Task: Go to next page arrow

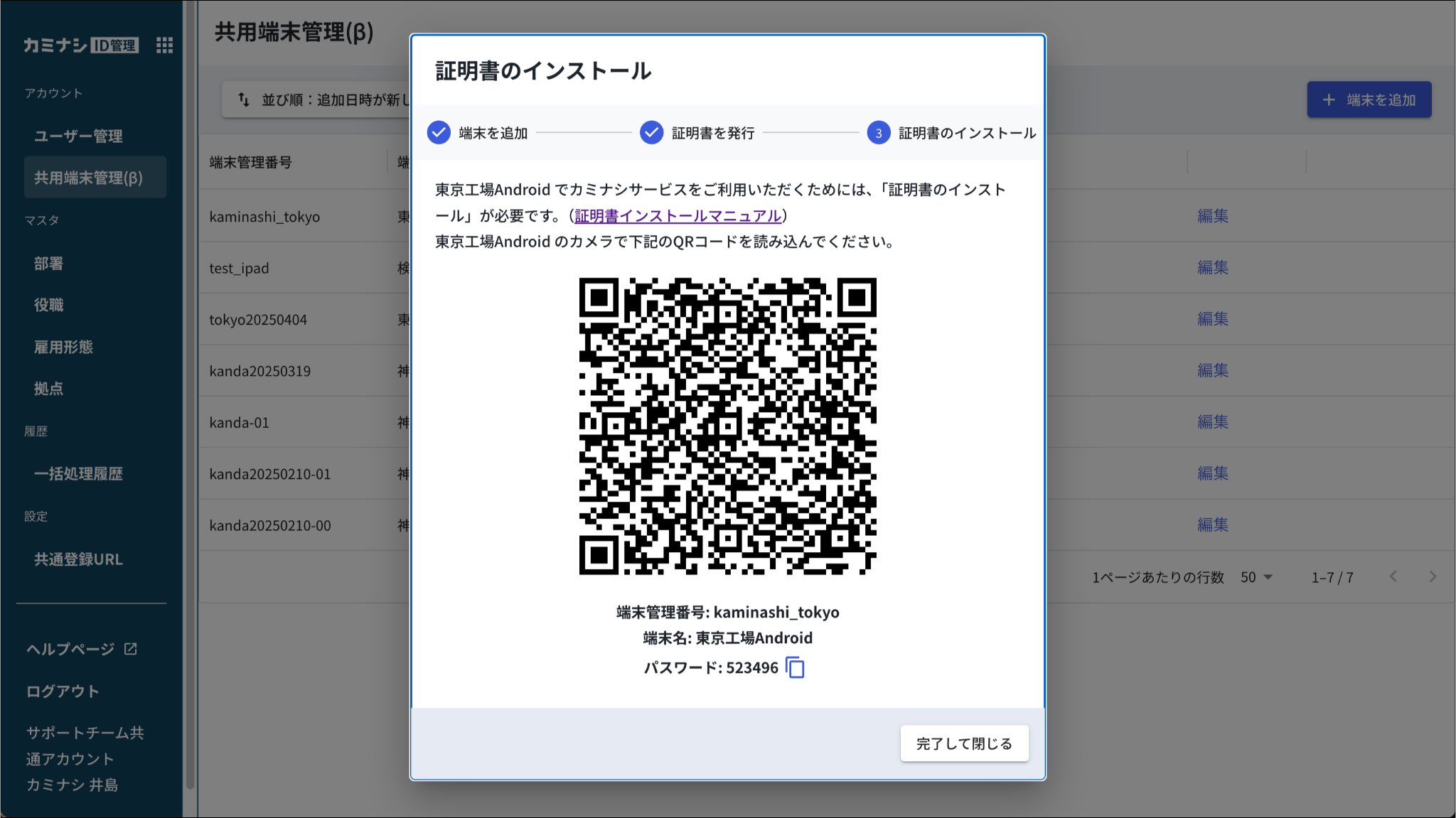Action: pos(1432,577)
